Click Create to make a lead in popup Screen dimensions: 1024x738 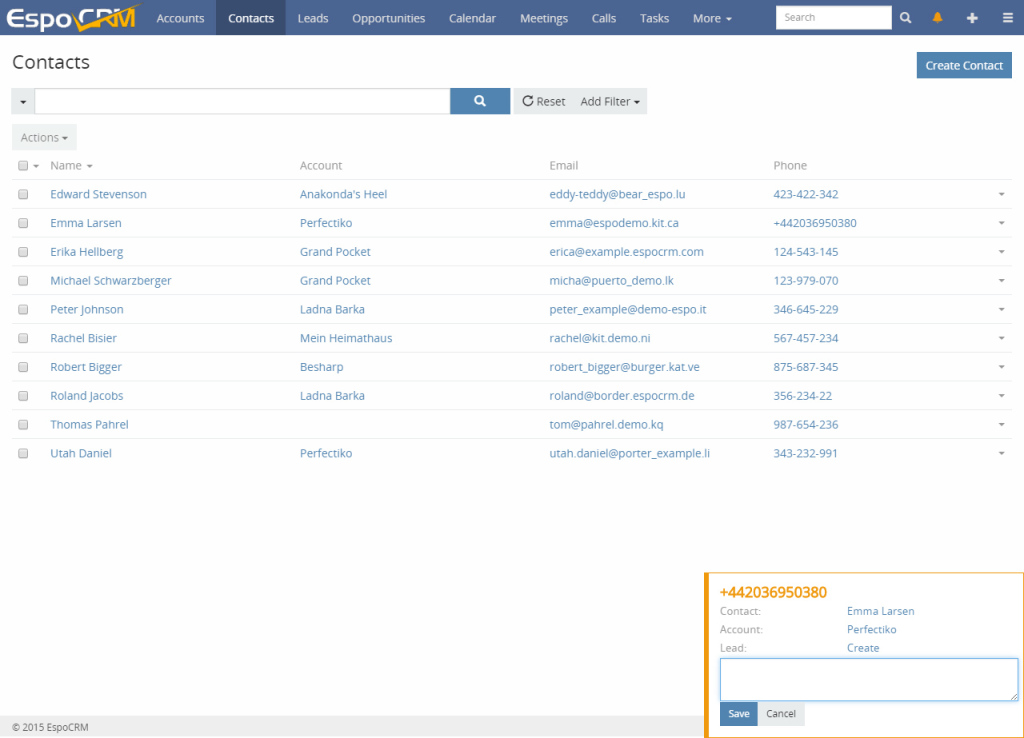pyautogui.click(x=862, y=647)
